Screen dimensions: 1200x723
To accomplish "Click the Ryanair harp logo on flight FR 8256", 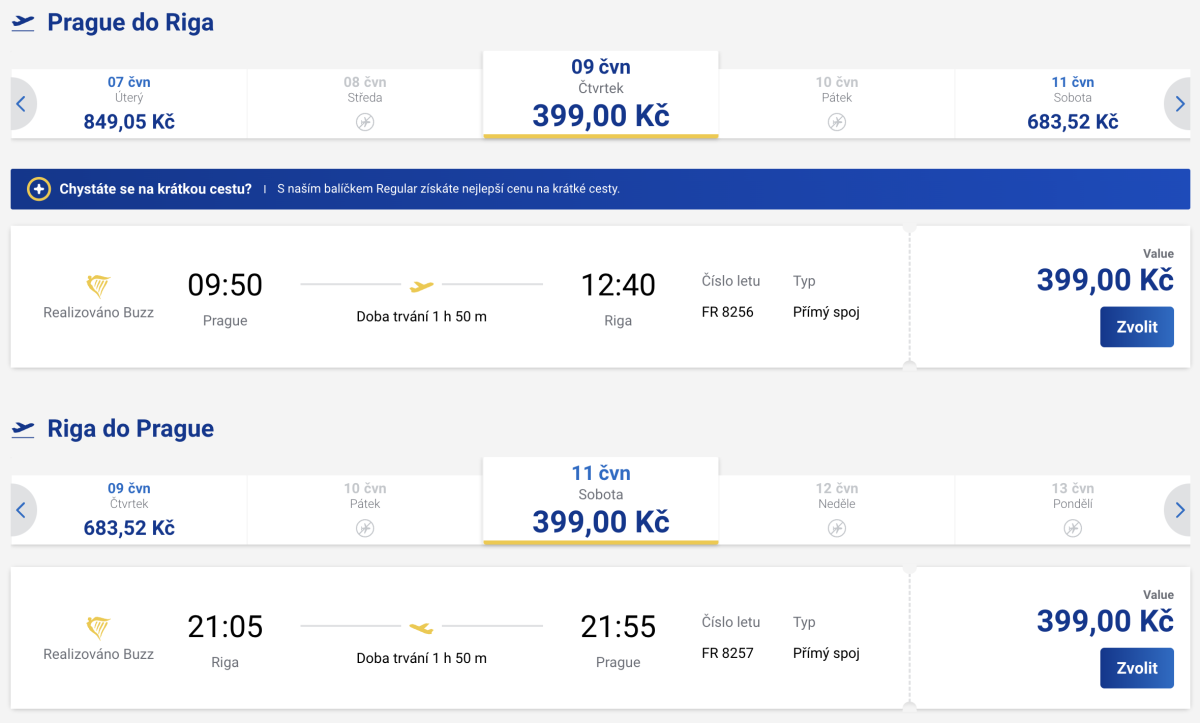I will [x=98, y=287].
